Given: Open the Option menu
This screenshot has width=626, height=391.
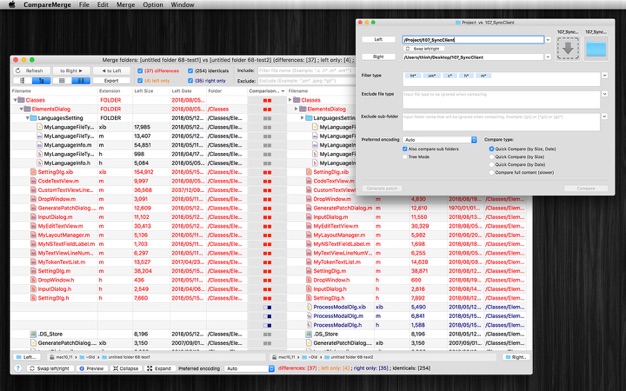Looking at the screenshot, I should pyautogui.click(x=153, y=5).
